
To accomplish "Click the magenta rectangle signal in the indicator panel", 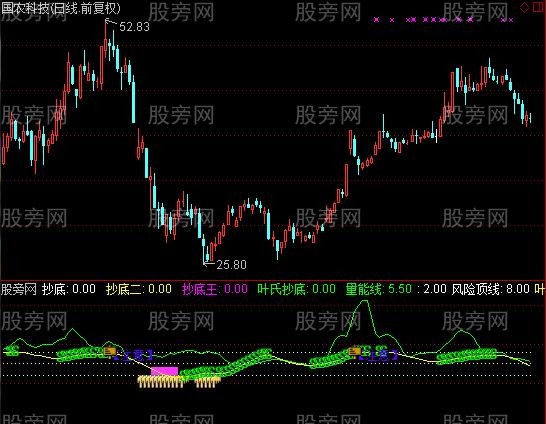I will (x=164, y=371).
